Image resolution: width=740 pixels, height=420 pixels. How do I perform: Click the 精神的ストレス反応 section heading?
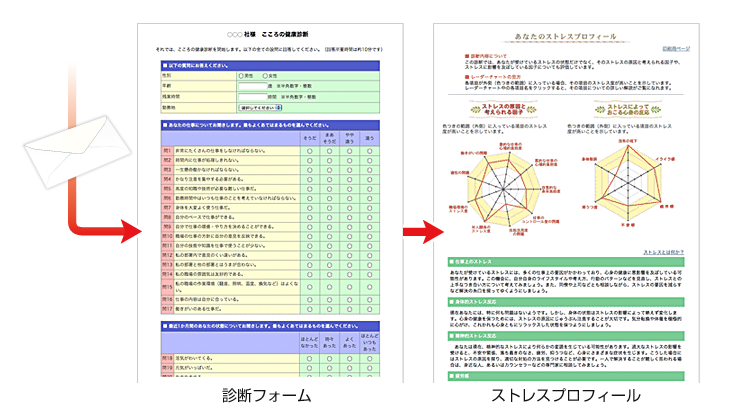[566, 336]
